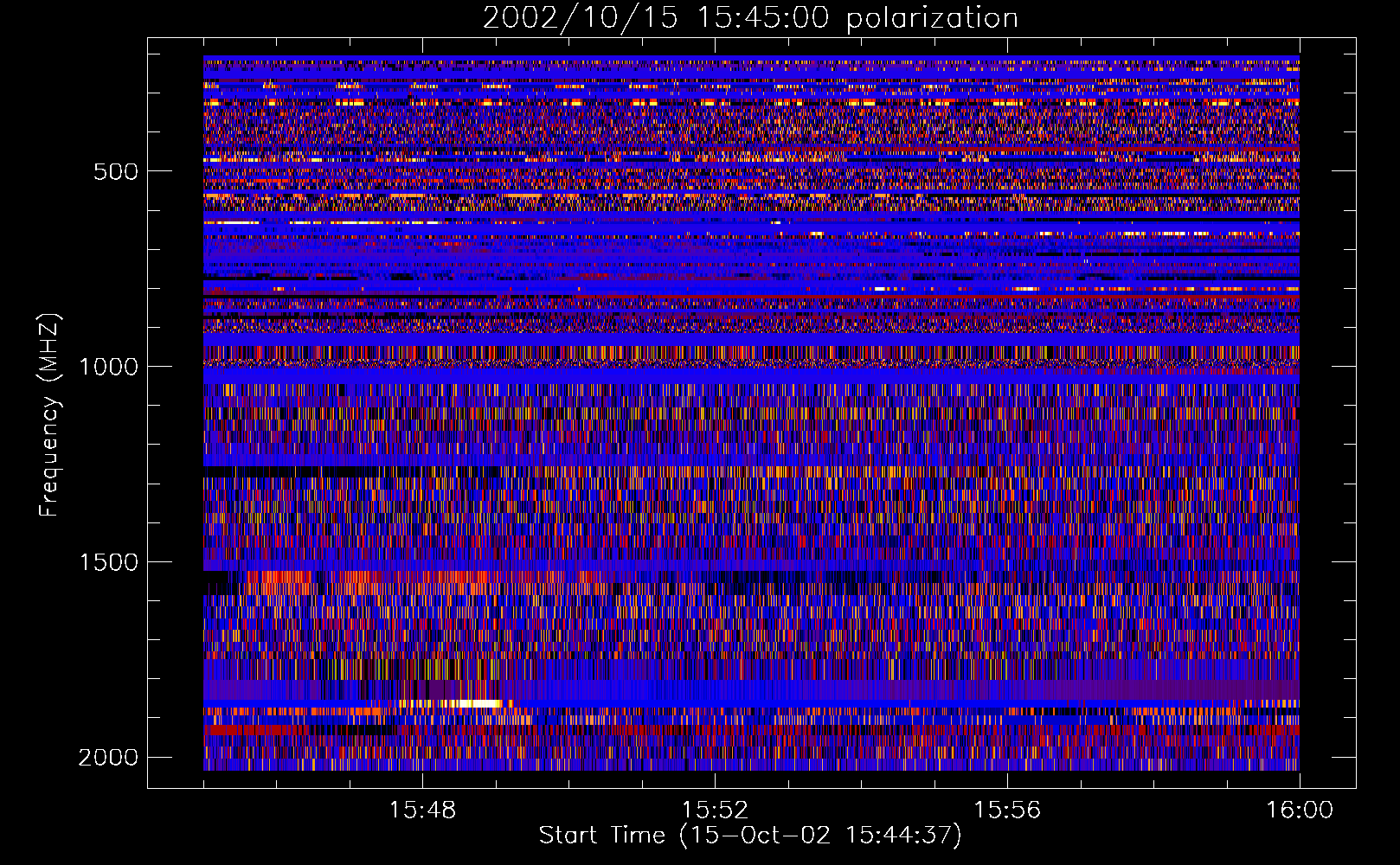Click the 15:48 time axis label
Image resolution: width=1400 pixels, height=865 pixels.
click(422, 811)
